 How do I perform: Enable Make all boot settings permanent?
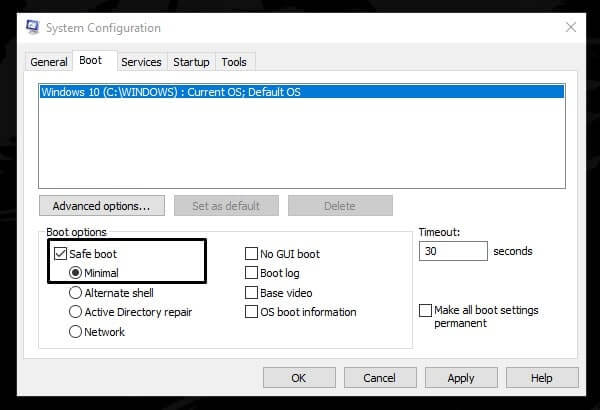(x=426, y=310)
